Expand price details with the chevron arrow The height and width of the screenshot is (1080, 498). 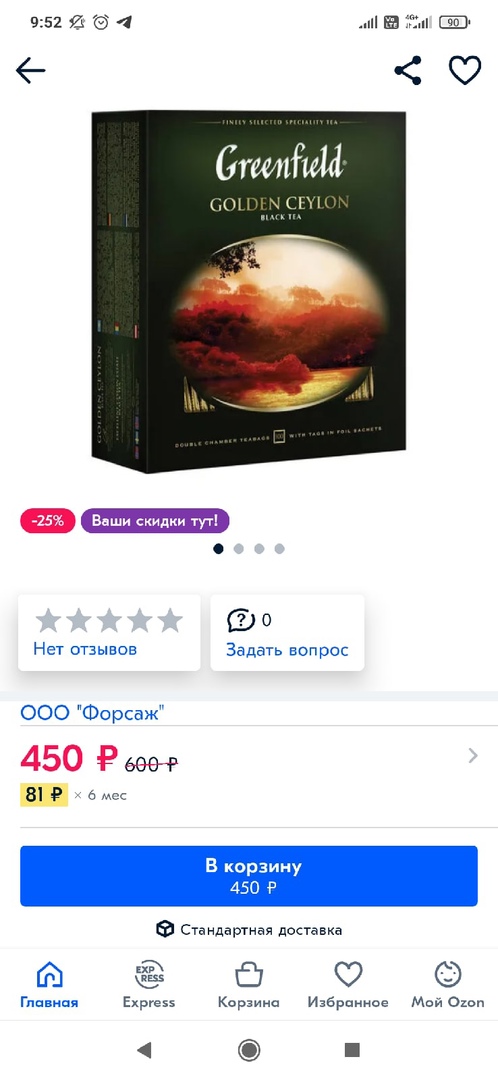coord(473,756)
